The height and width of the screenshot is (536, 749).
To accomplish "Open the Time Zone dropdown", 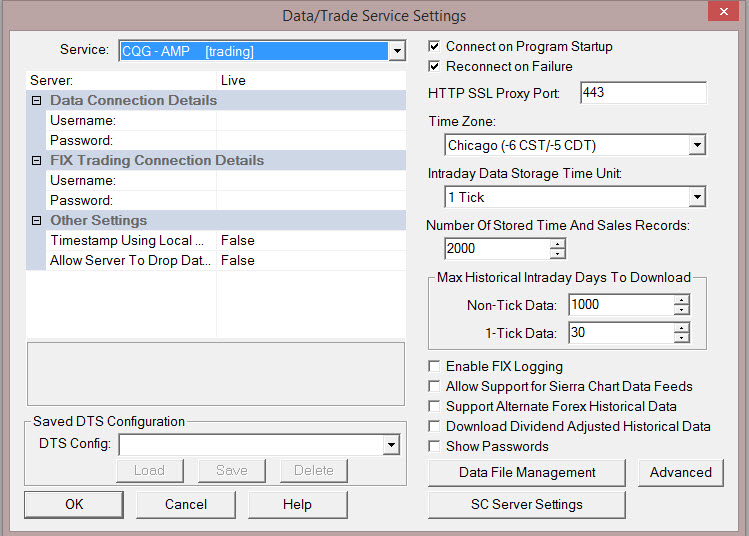I will point(697,146).
